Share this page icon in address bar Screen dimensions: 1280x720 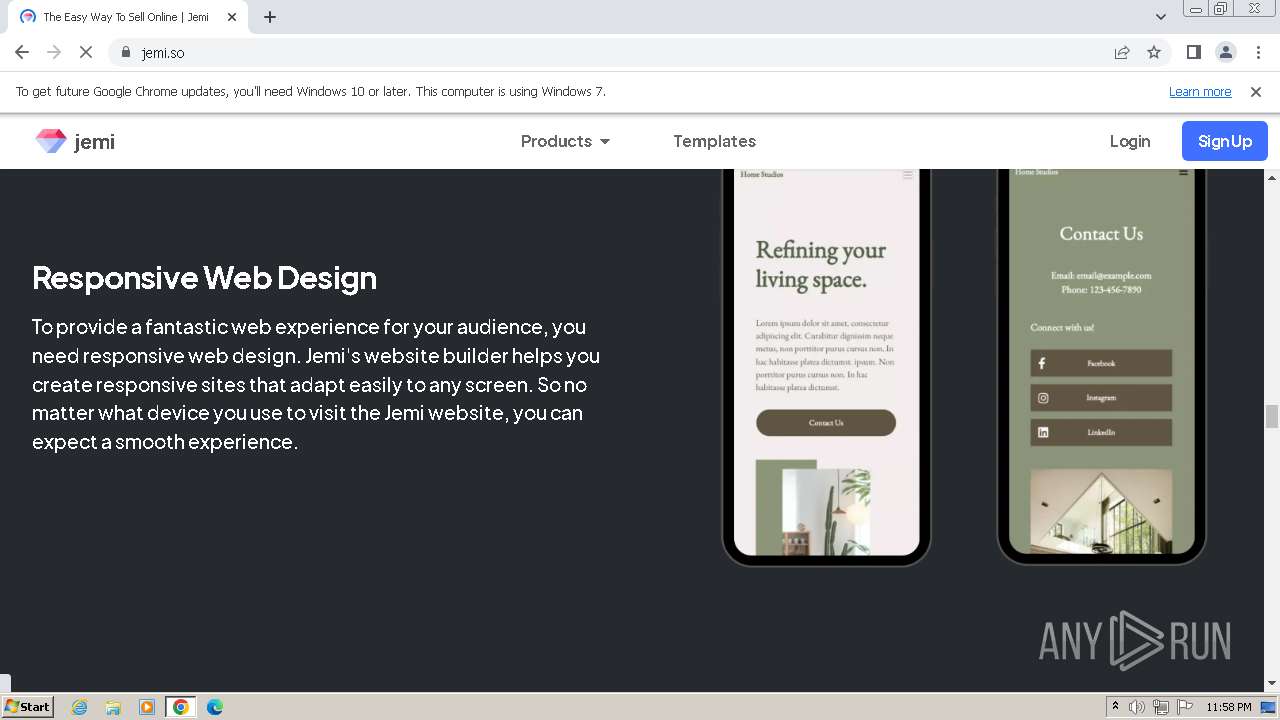1122,52
